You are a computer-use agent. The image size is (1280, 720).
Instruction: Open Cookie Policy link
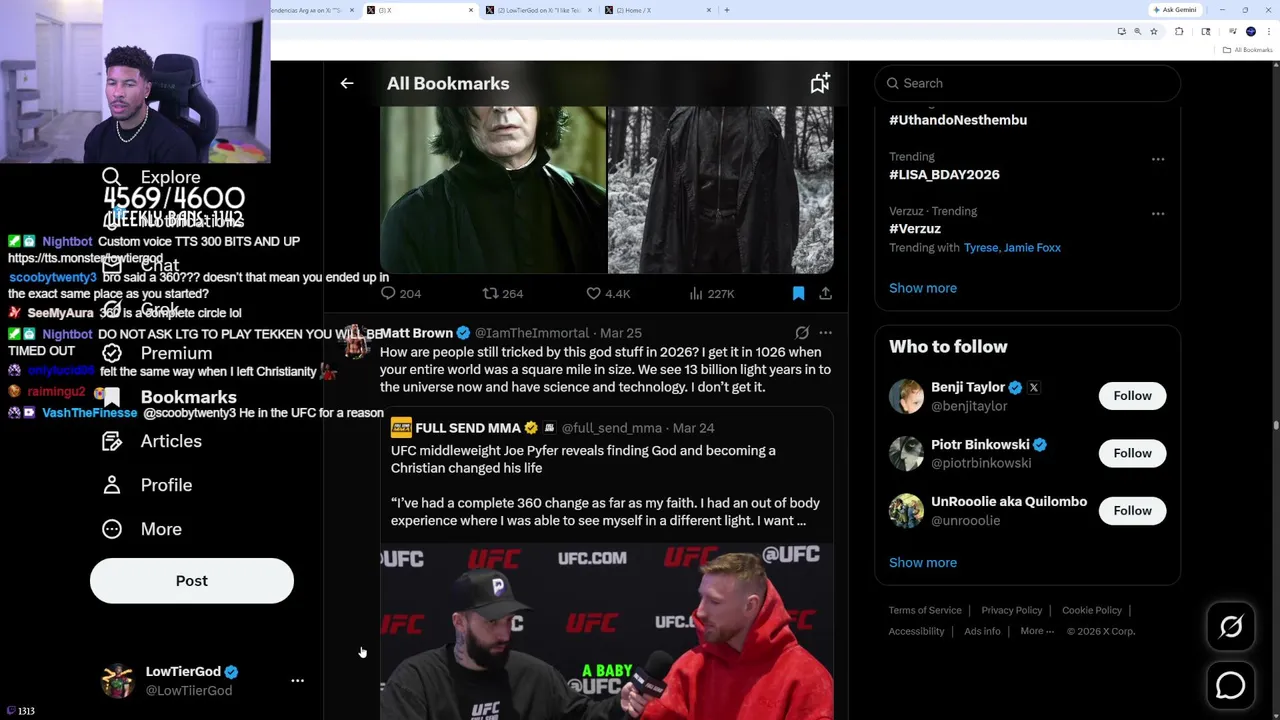point(1092,610)
